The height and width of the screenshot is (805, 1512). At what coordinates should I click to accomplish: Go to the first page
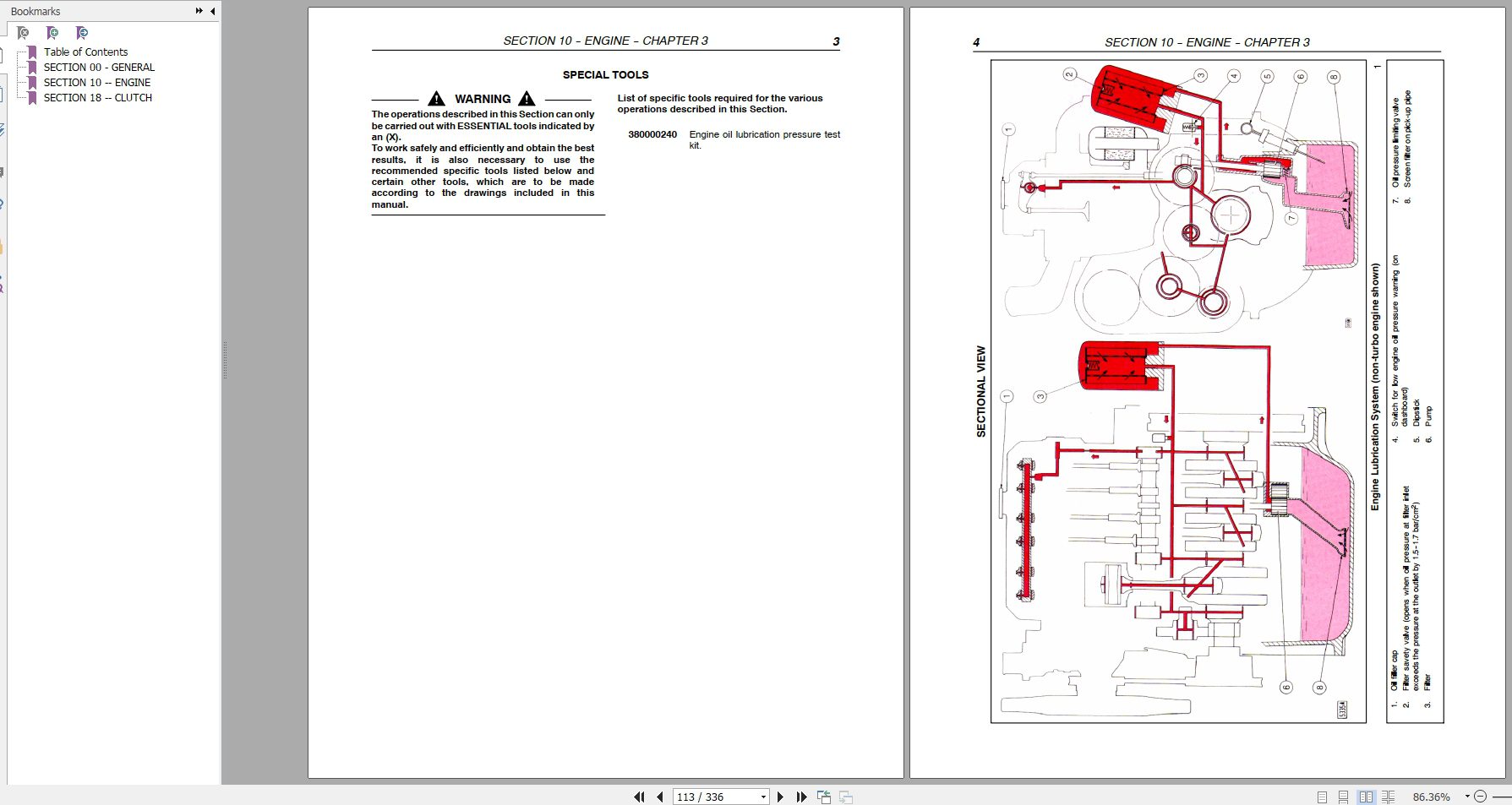639,797
